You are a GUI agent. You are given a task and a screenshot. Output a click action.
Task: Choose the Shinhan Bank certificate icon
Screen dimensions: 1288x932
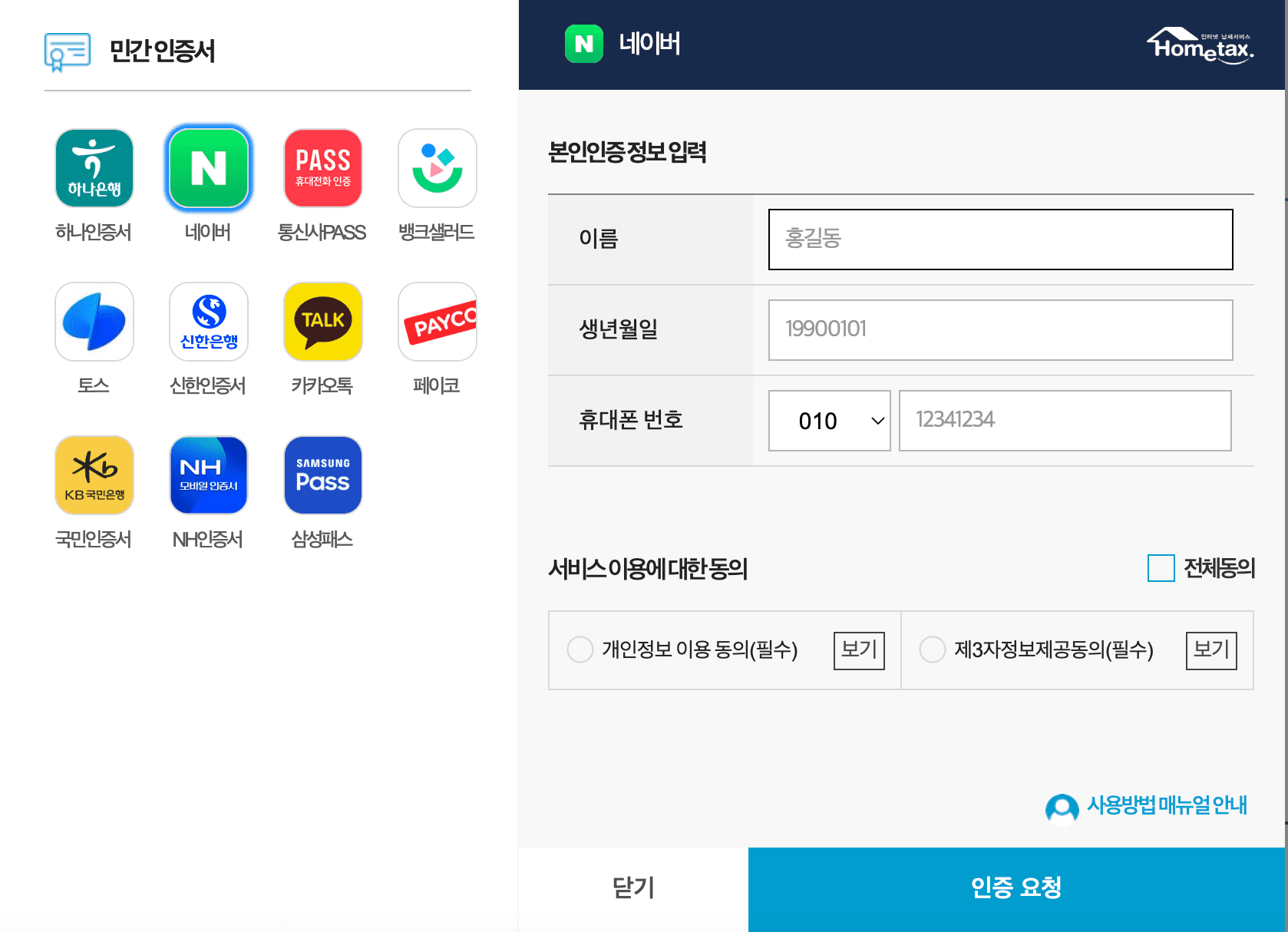(x=209, y=322)
